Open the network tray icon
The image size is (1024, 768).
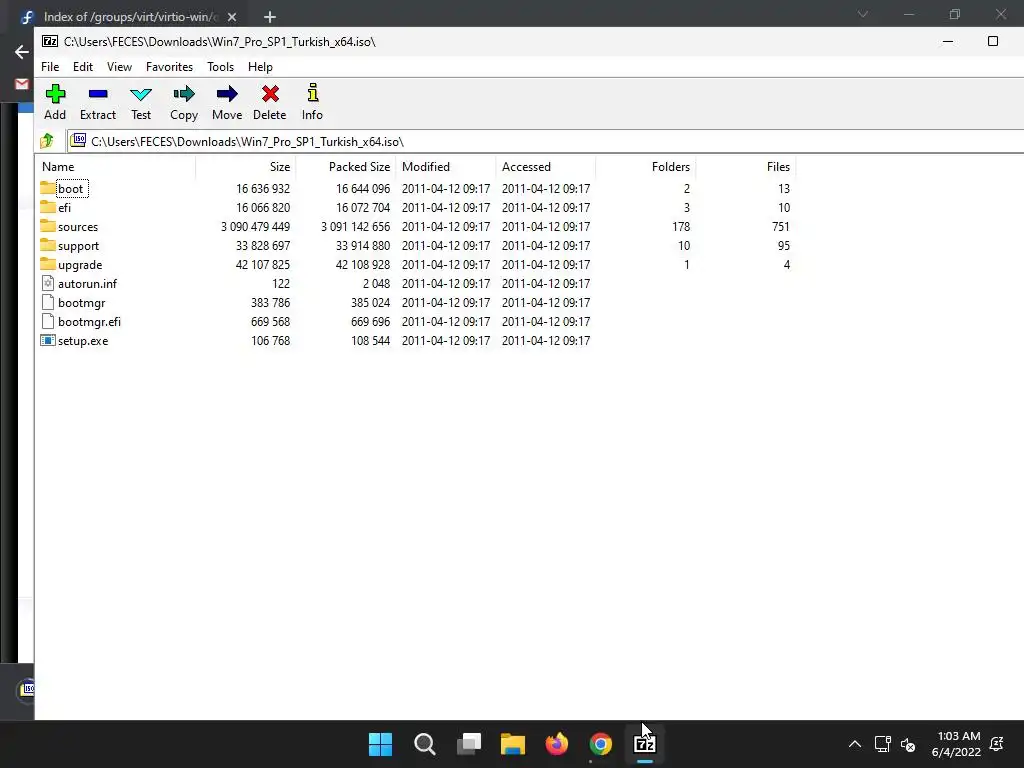882,744
